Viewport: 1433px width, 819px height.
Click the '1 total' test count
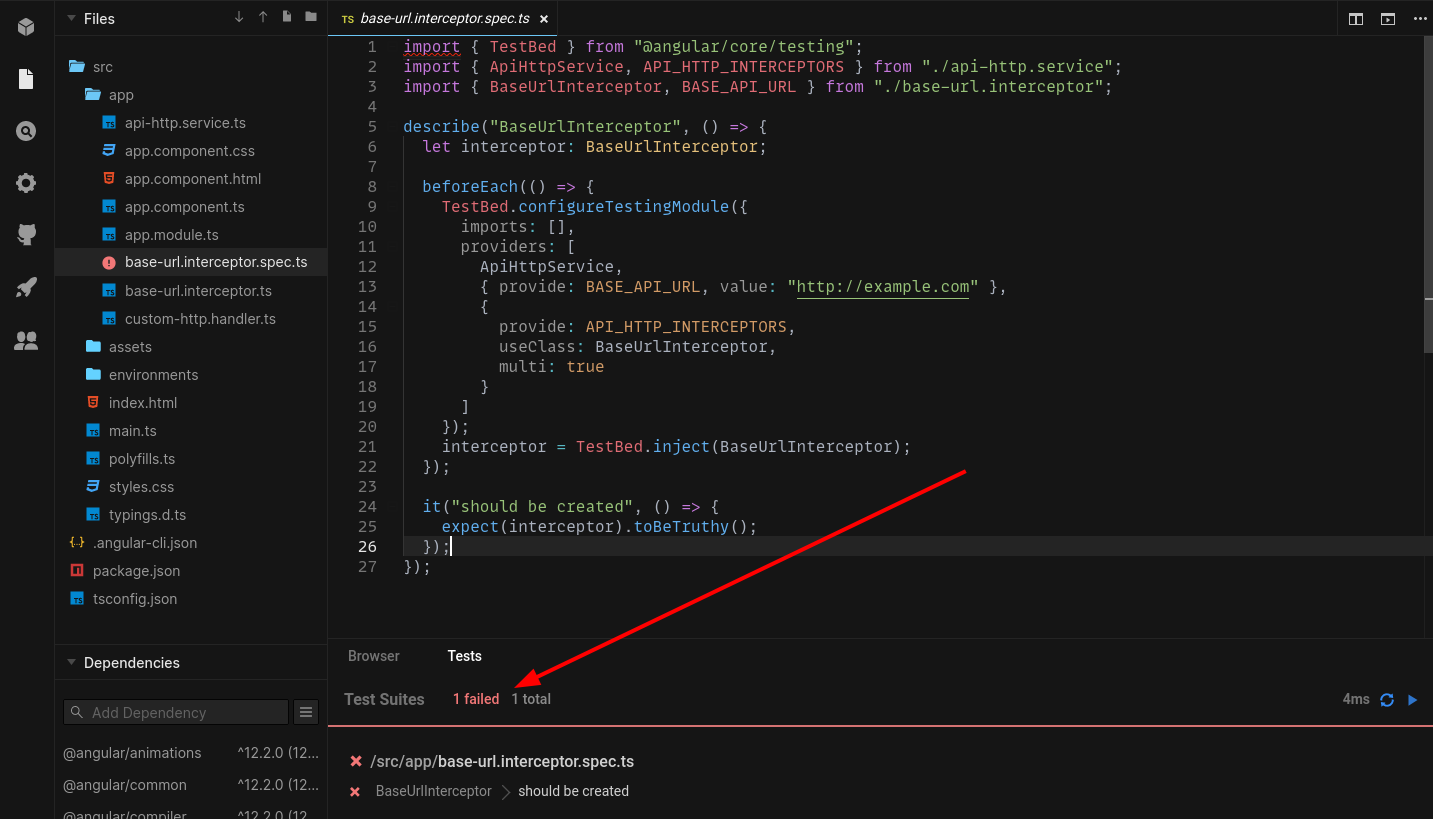[x=531, y=699]
